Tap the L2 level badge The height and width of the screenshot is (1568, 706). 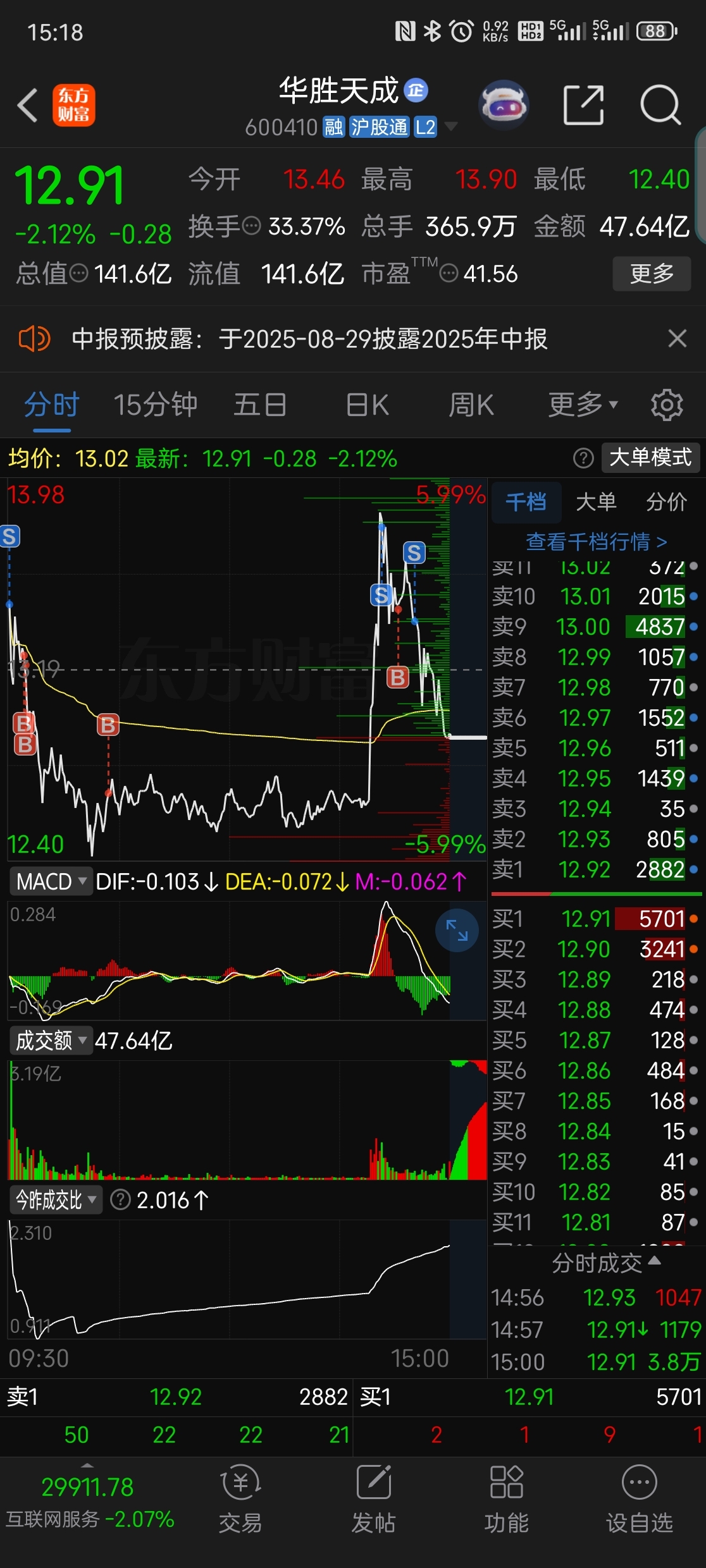[425, 127]
